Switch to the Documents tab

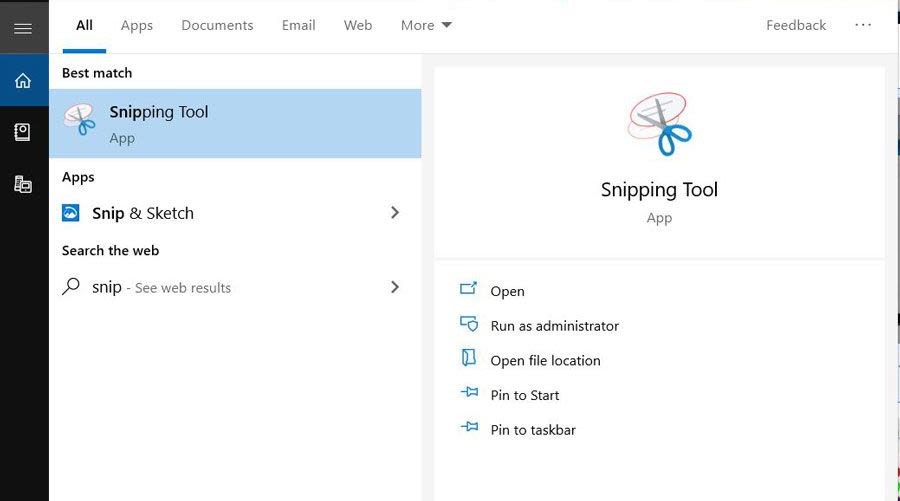click(217, 25)
